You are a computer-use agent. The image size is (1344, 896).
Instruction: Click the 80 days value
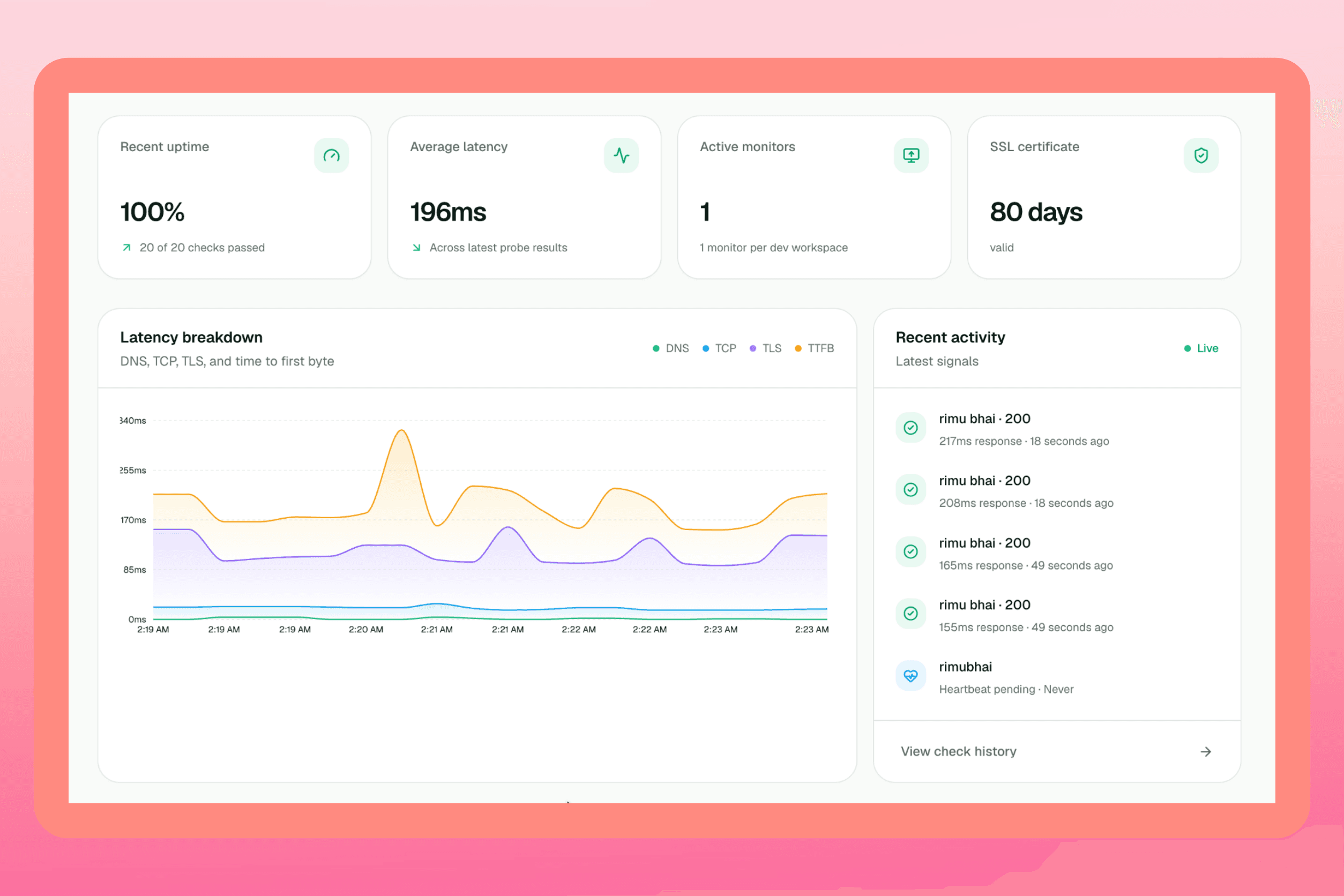(1036, 212)
